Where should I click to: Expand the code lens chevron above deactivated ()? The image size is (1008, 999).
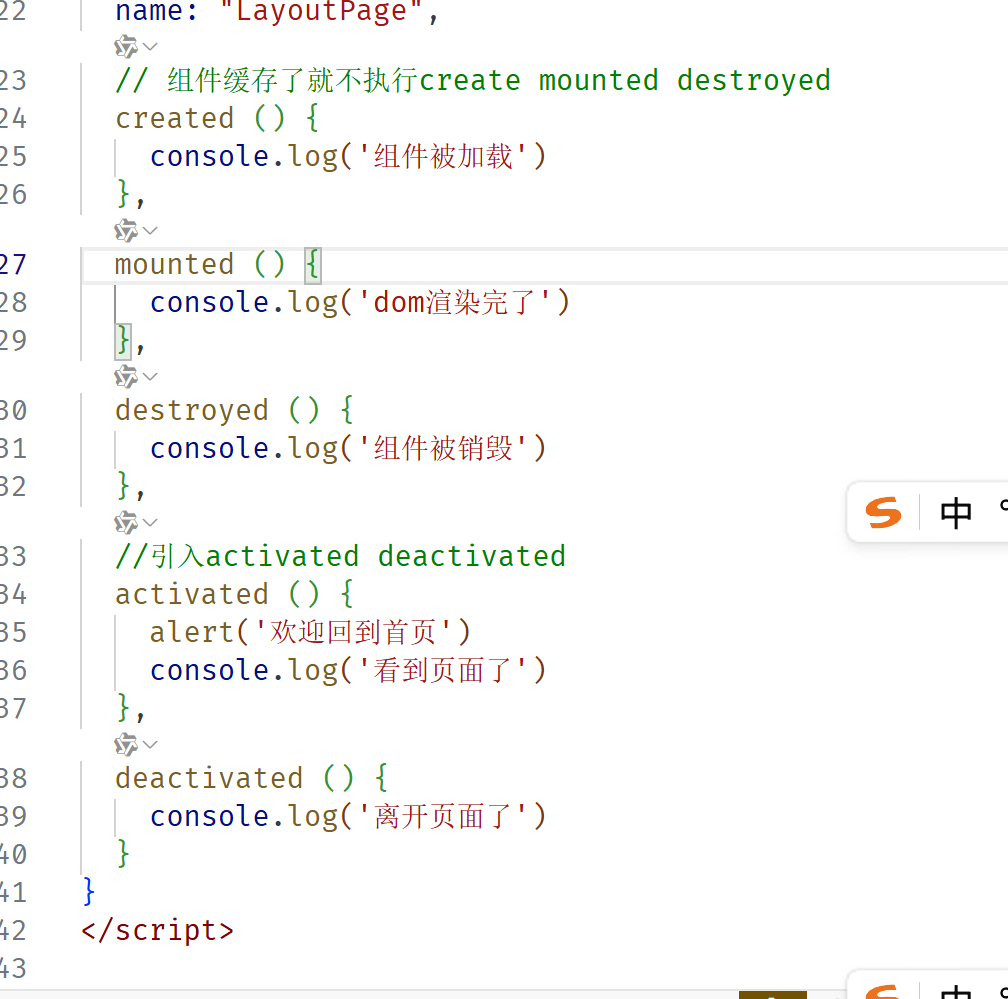coord(150,744)
